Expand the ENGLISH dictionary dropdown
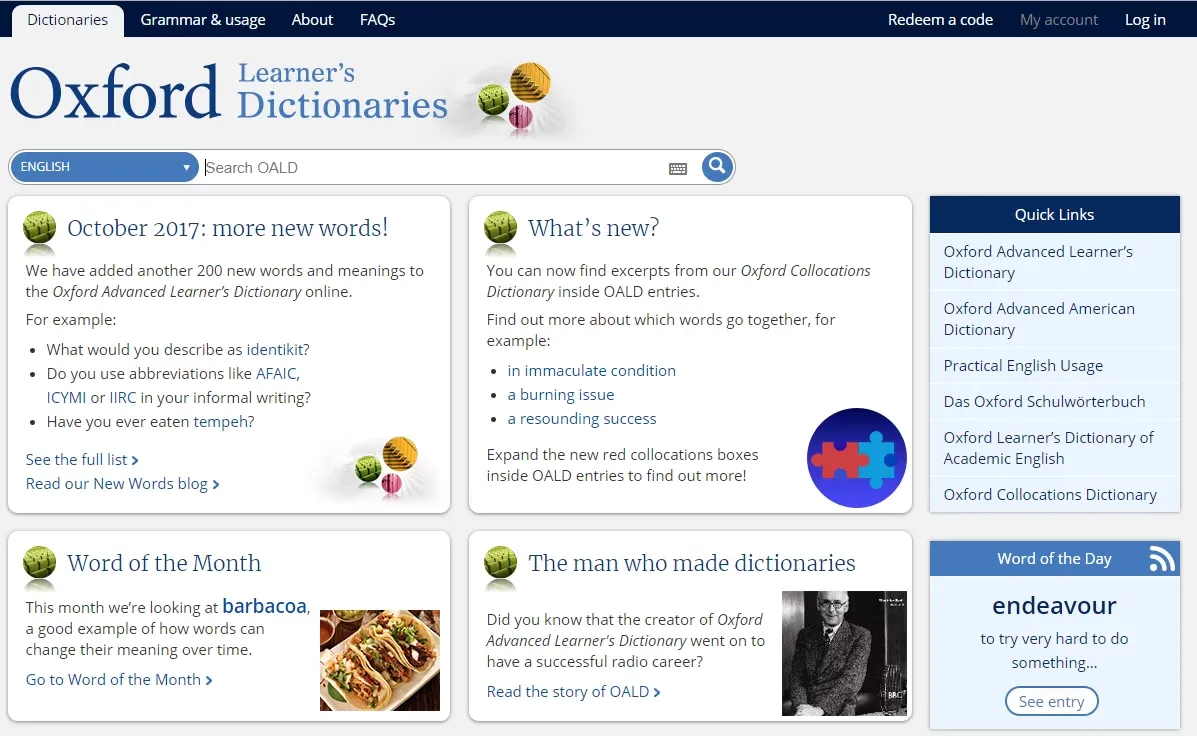Screen dimensions: 1197x736 (105, 167)
